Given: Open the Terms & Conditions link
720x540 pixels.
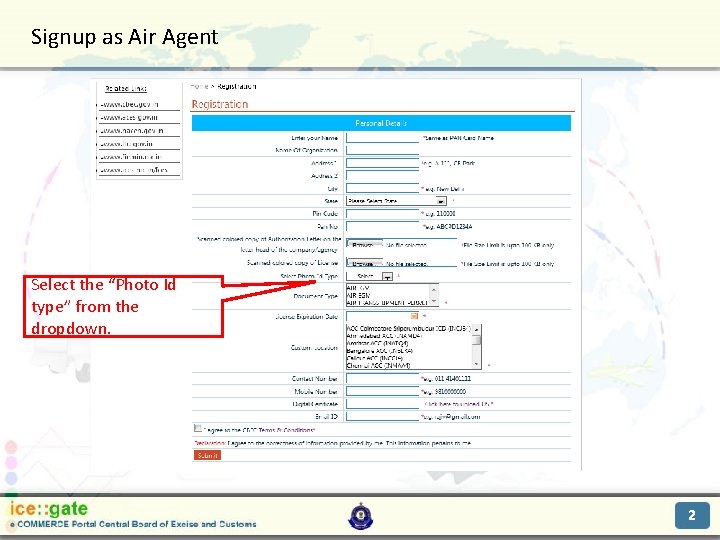Looking at the screenshot, I should 287,430.
